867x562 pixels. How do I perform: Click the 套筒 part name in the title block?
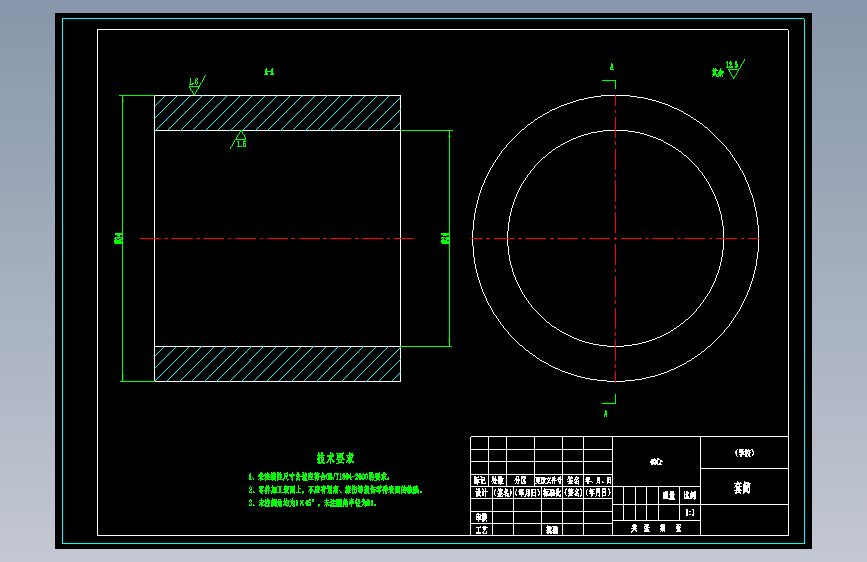tap(742, 488)
